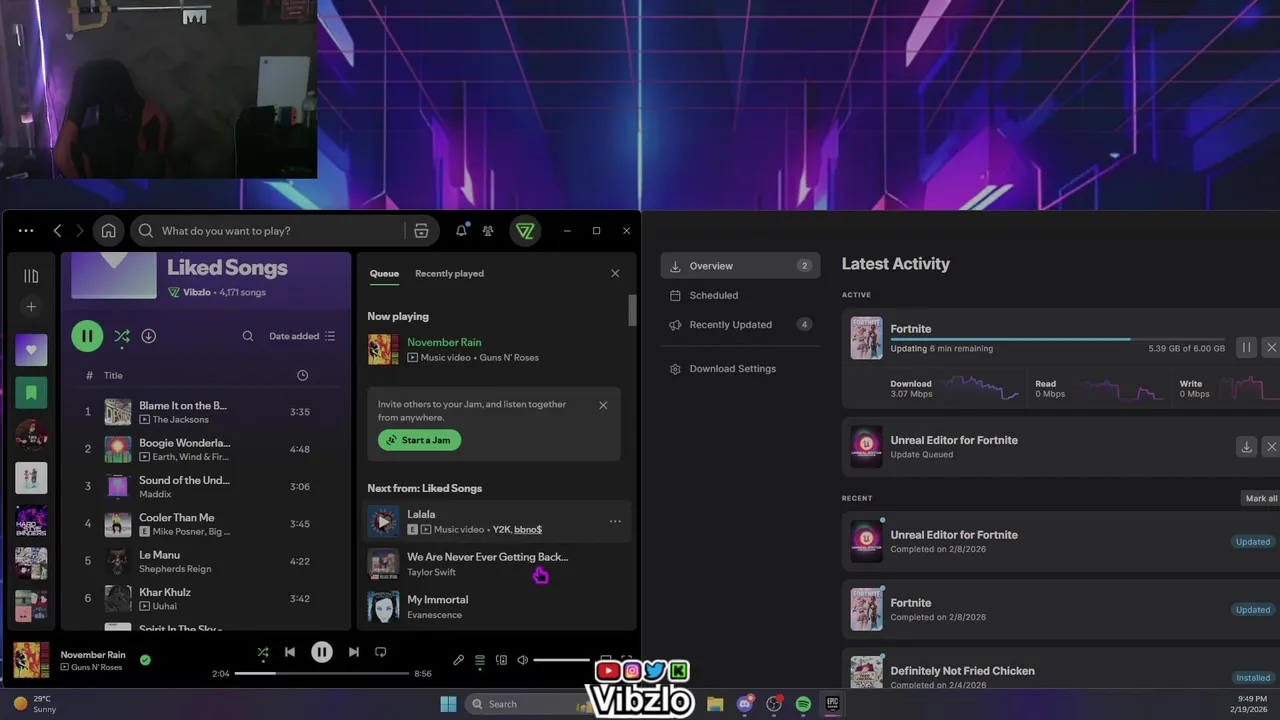Go back using Spotify's left arrow

(57, 231)
